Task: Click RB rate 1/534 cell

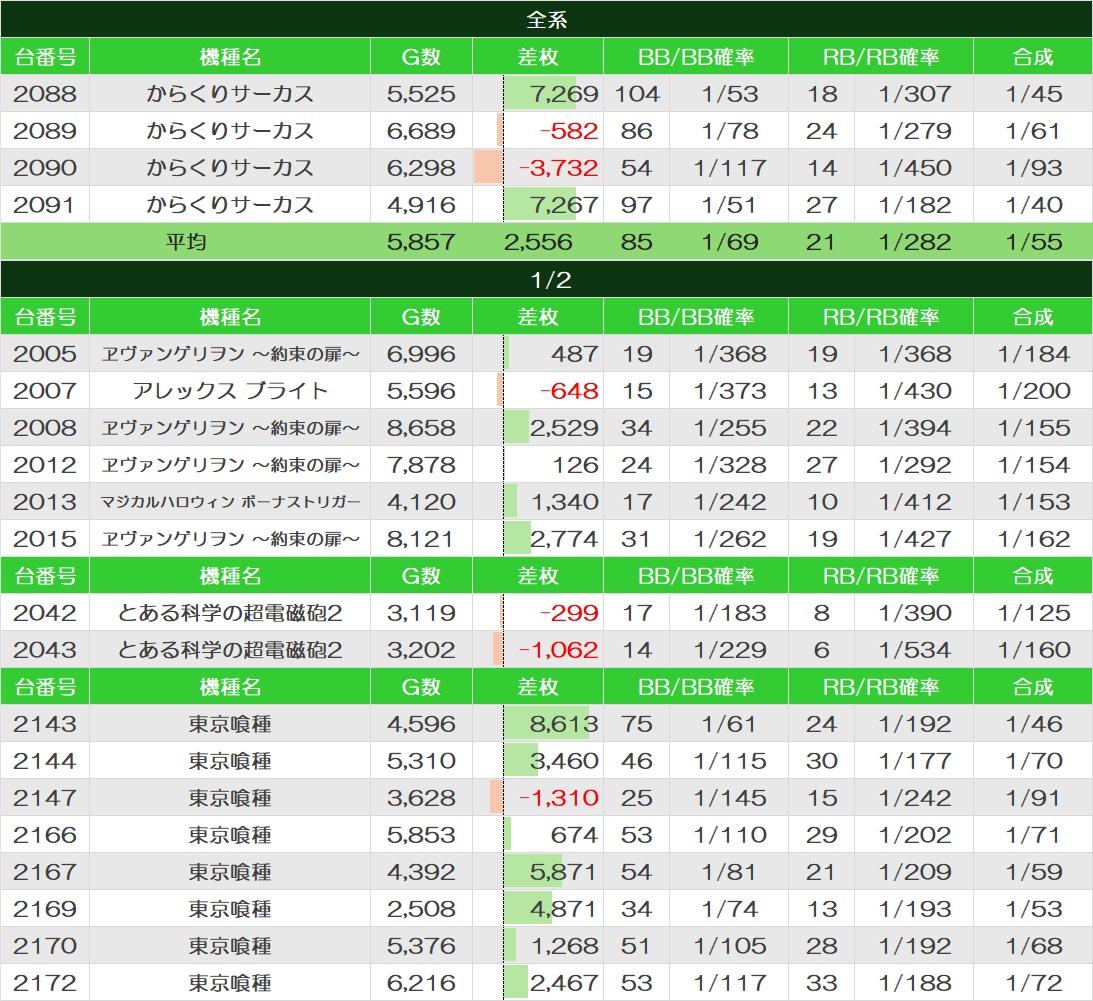Action: (x=915, y=649)
